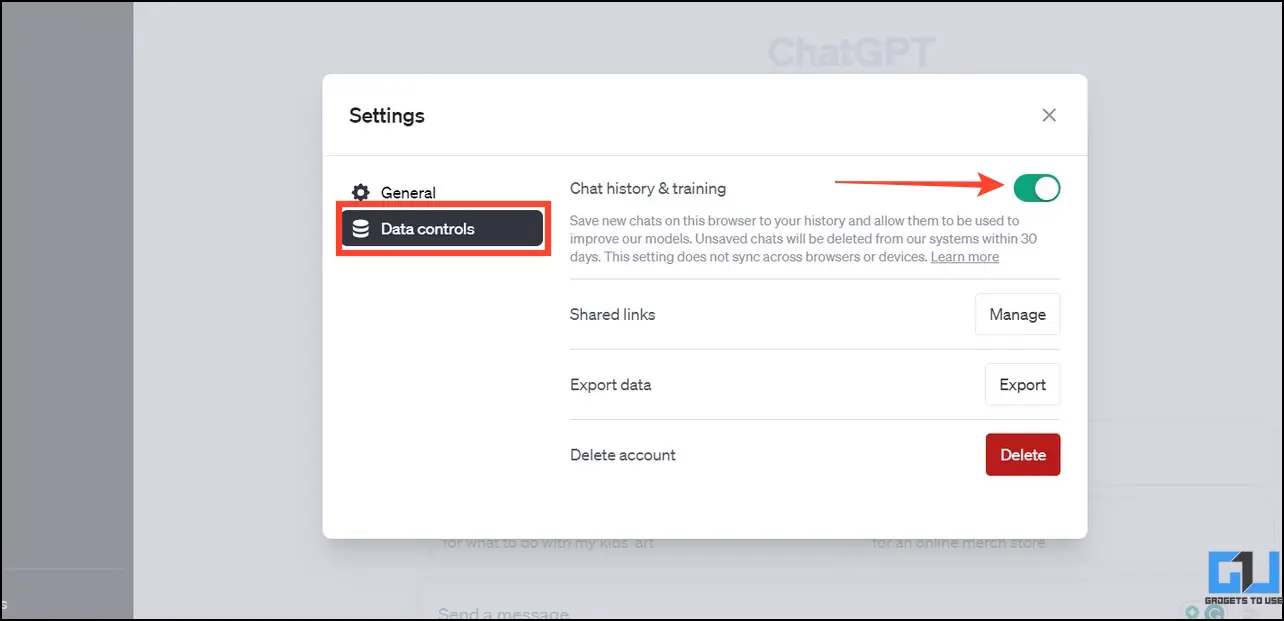Viewport: 1284px width, 621px height.
Task: Turn off Chat history & training toggle
Action: [x=1036, y=187]
